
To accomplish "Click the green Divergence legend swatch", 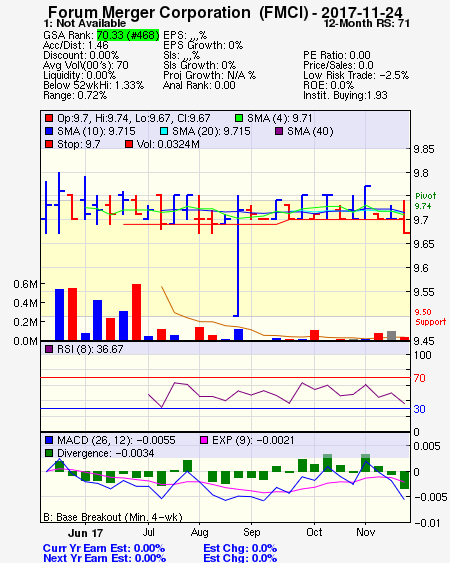I will tap(49, 453).
